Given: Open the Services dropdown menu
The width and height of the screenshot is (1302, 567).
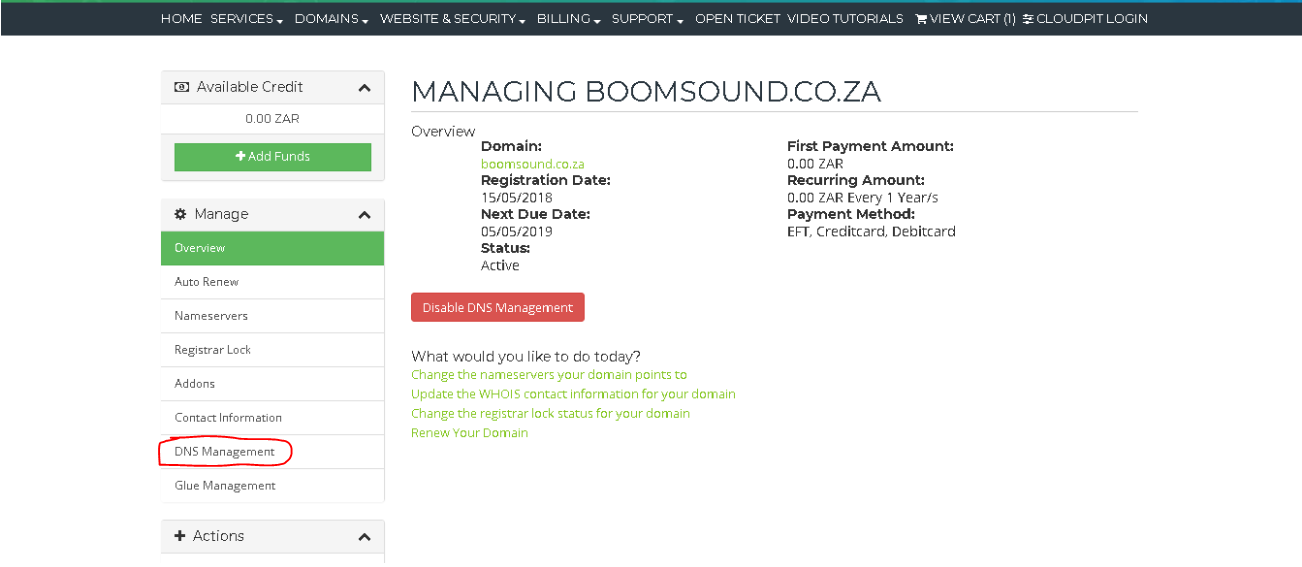Looking at the screenshot, I should pos(247,19).
